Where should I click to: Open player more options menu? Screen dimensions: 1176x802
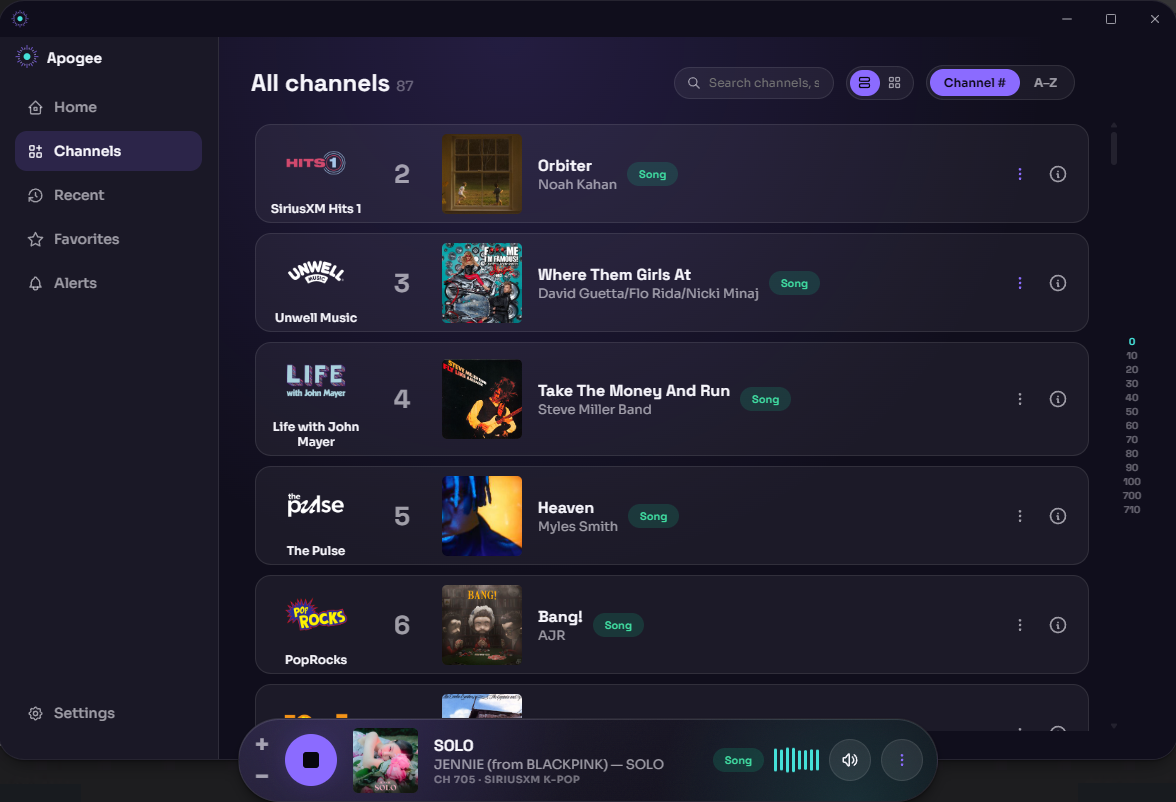902,760
